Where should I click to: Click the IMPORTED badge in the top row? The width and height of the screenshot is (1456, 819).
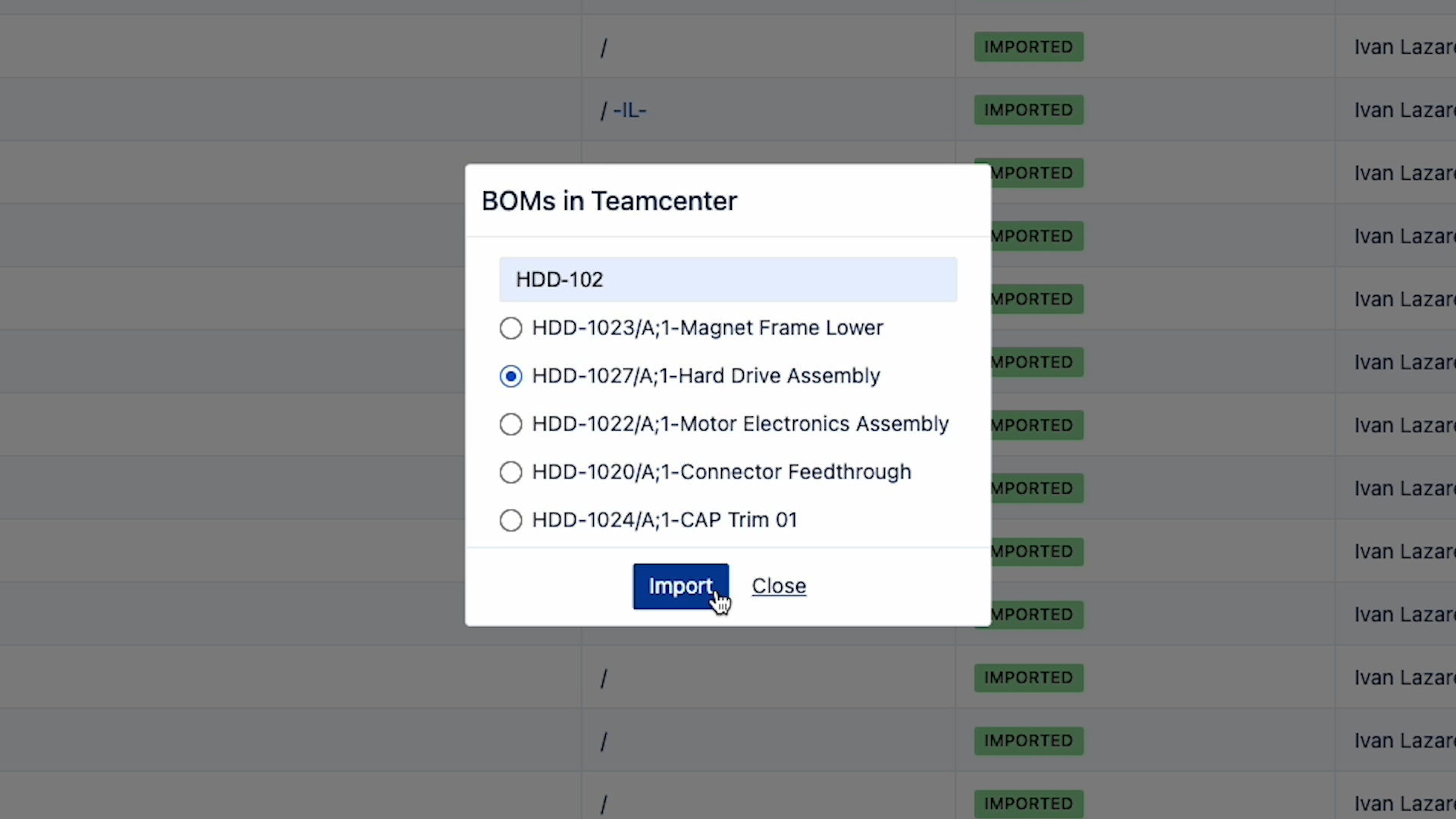1028,46
